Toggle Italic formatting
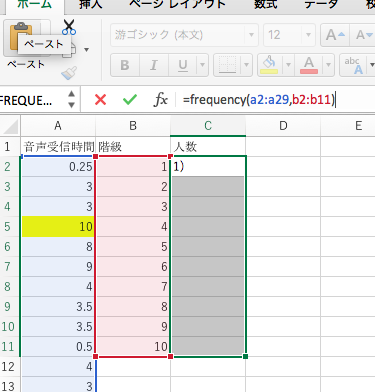 (154, 65)
